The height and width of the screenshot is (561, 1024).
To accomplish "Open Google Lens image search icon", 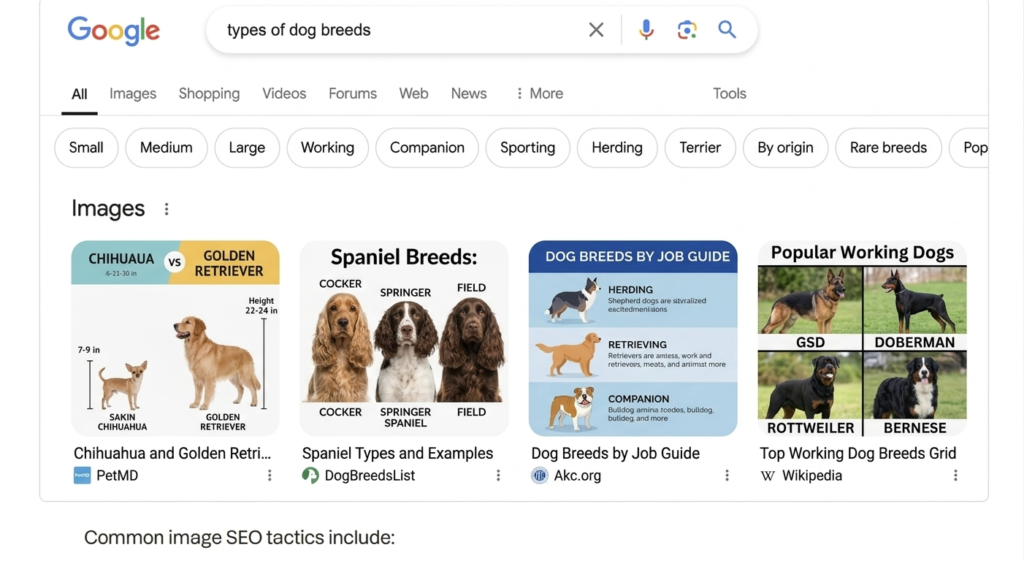I will pos(687,29).
